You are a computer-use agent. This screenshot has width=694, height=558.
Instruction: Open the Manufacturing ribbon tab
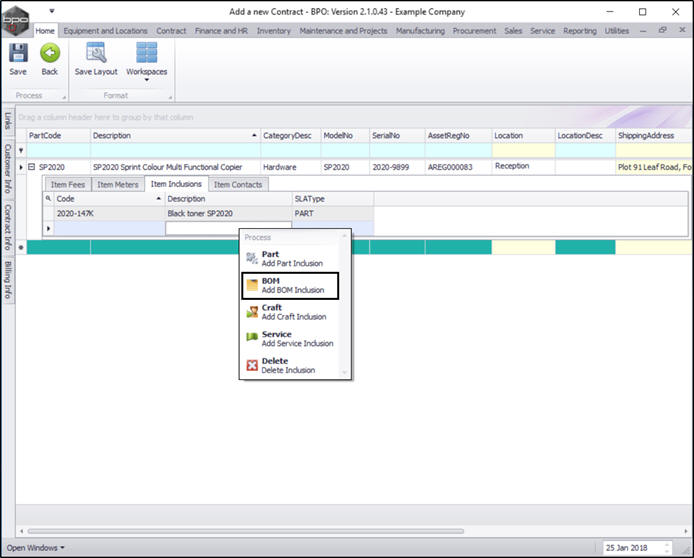(x=420, y=31)
